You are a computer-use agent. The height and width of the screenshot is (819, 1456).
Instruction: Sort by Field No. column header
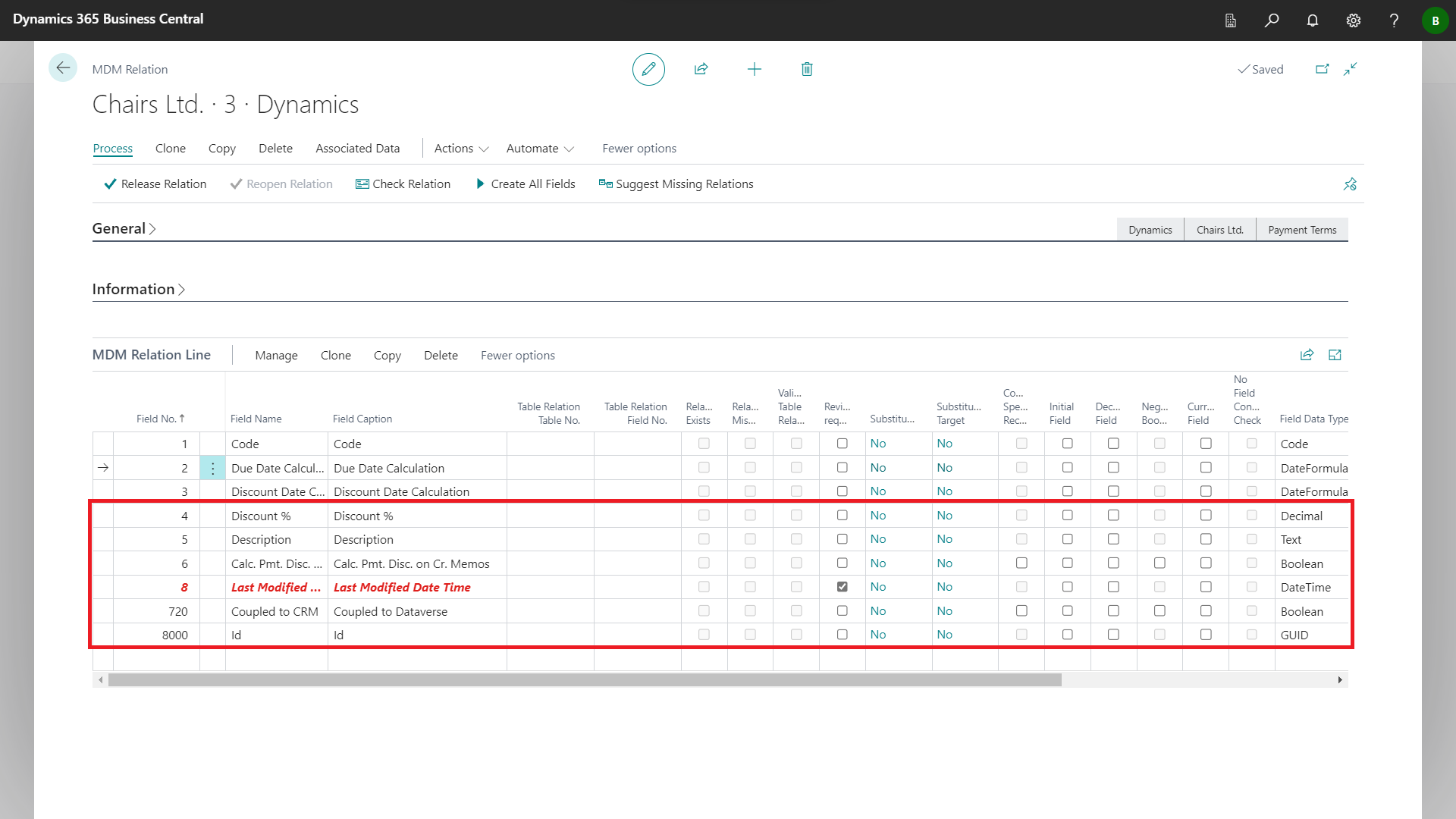[x=161, y=419]
